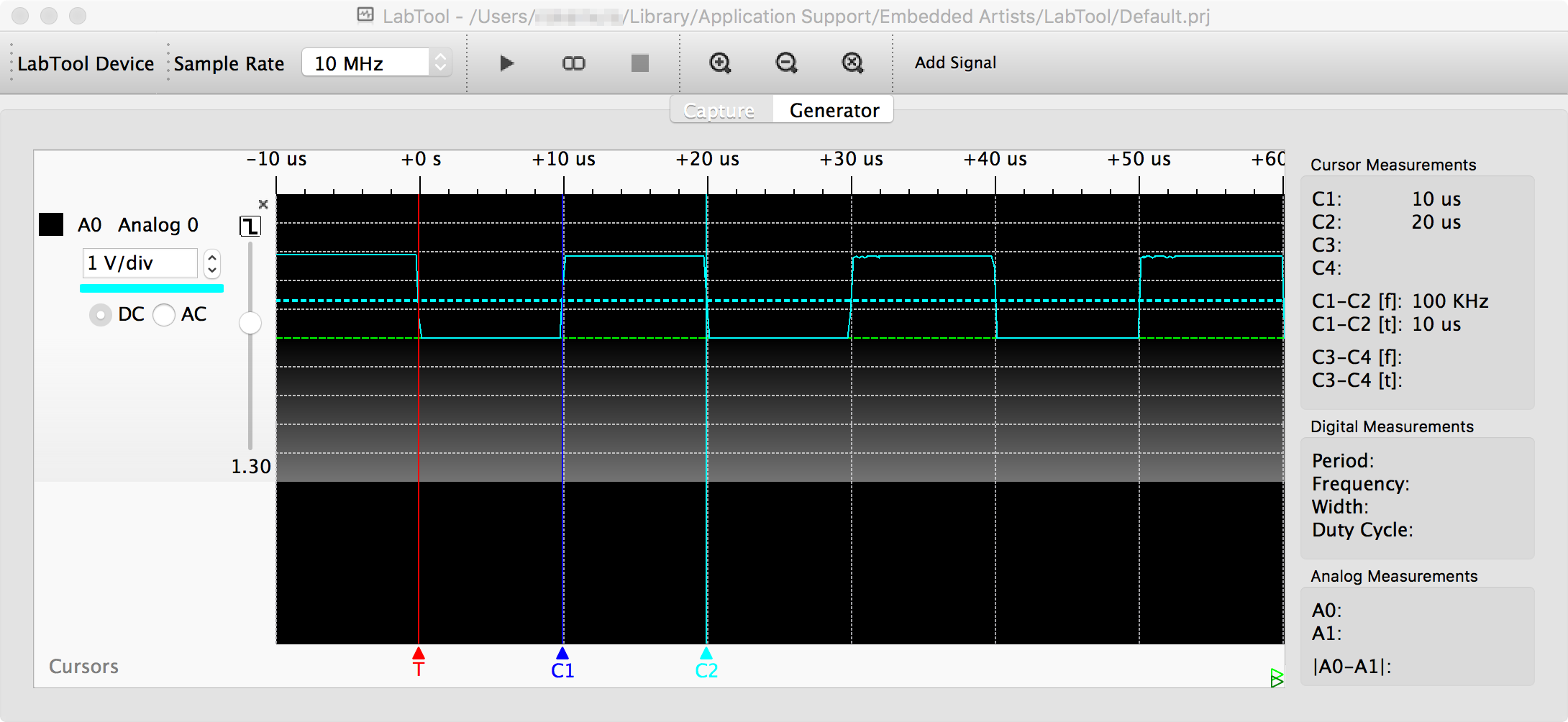Stop the capture using the square icon
This screenshot has width=1568, height=722.
[x=639, y=63]
